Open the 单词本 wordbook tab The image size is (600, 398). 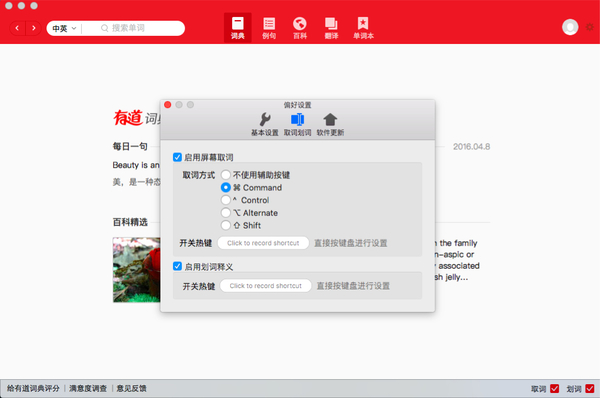(363, 28)
